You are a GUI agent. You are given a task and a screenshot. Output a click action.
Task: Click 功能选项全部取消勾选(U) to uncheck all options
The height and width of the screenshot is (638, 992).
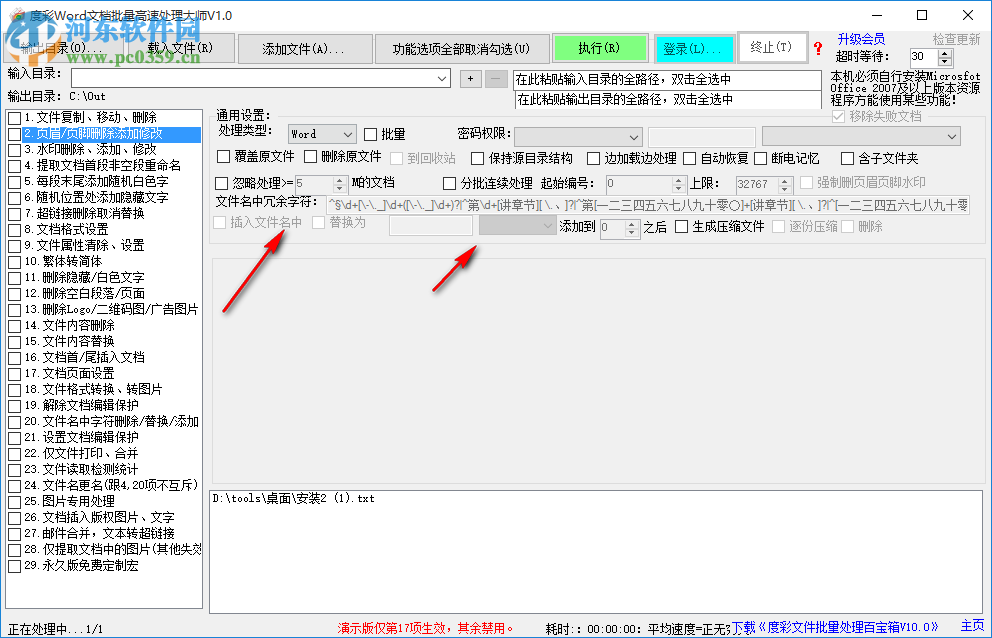462,47
